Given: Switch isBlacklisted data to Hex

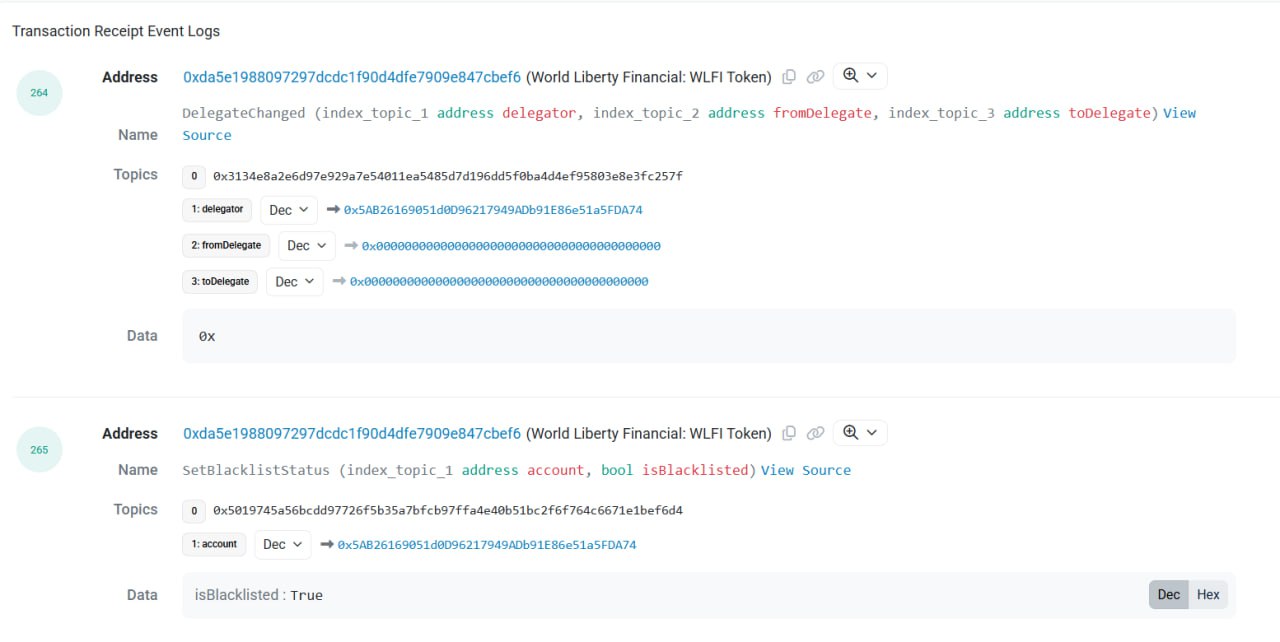Looking at the screenshot, I should [1208, 595].
